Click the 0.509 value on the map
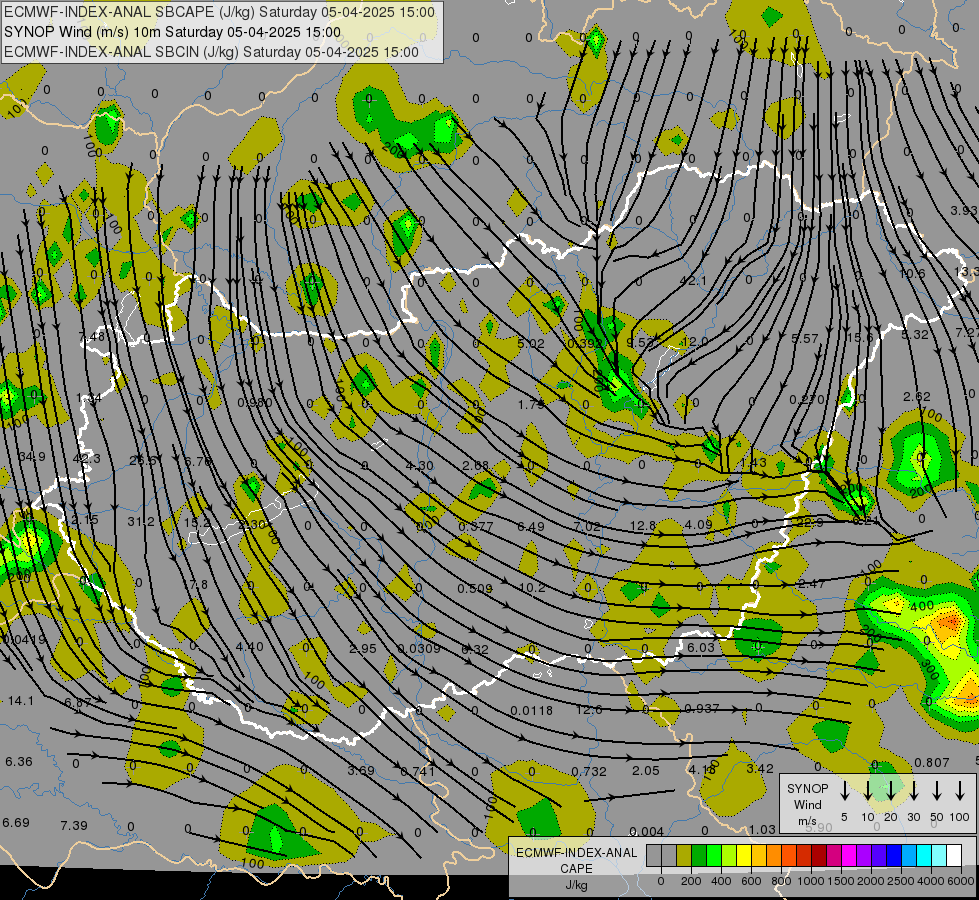 pos(475,588)
